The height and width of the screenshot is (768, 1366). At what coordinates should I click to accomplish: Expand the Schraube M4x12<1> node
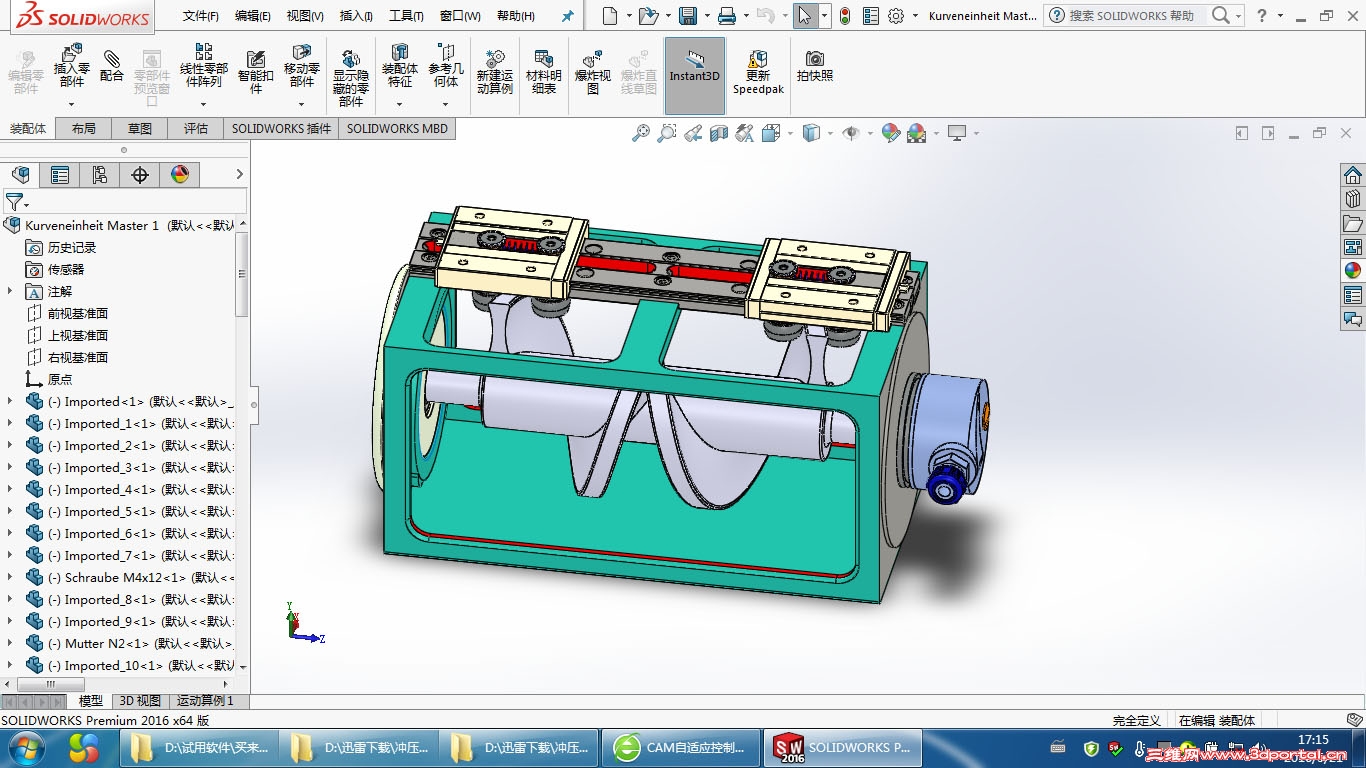pos(10,577)
